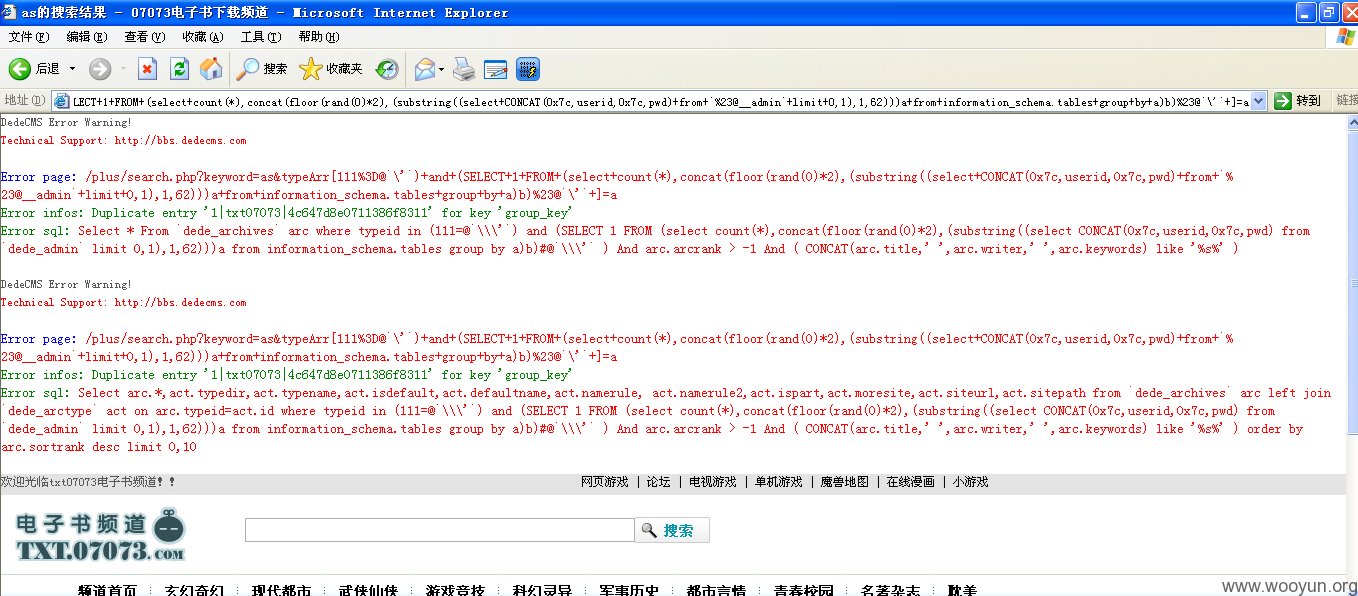Open the 单机游戏 link
The height and width of the screenshot is (596, 1358).
779,482
